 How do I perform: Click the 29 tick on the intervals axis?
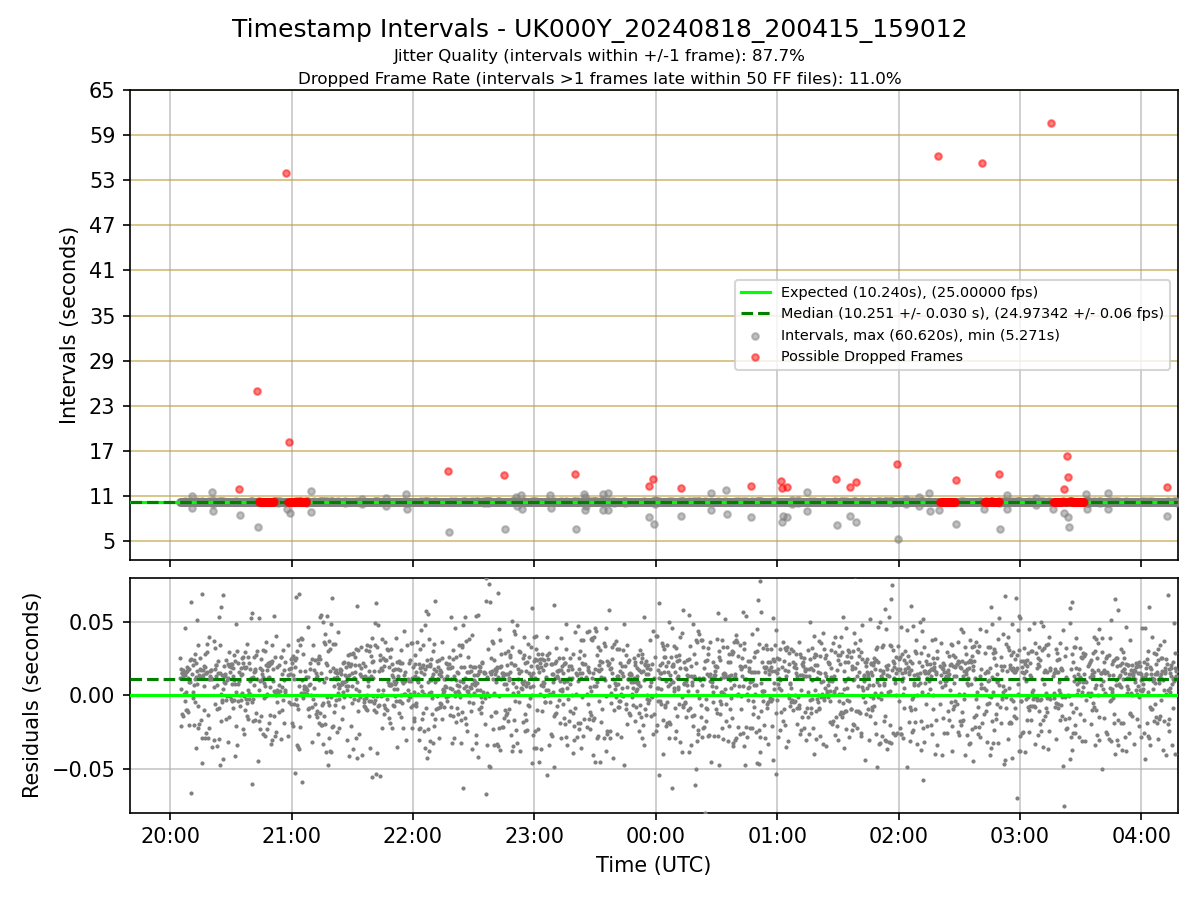[101, 361]
